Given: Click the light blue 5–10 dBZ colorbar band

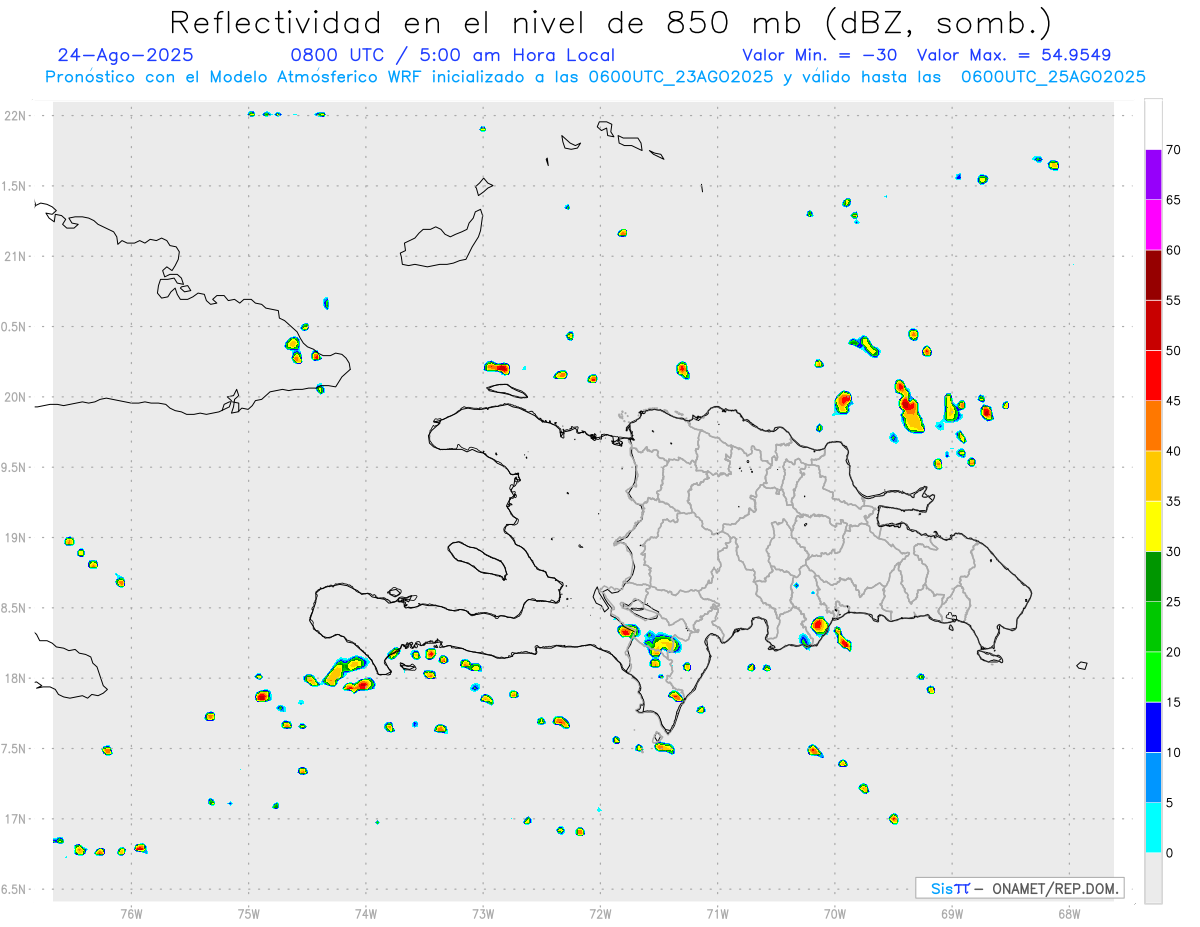Looking at the screenshot, I should [1153, 777].
